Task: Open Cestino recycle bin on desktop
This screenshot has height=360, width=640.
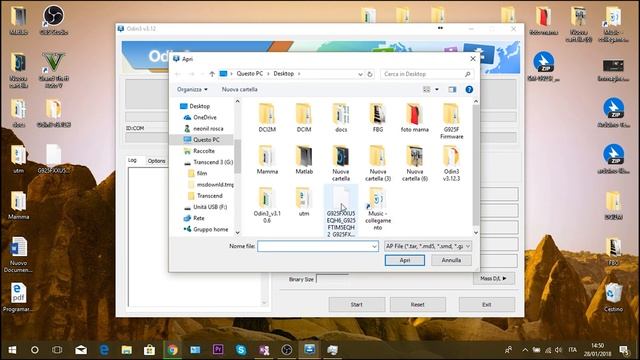Action: [613, 298]
